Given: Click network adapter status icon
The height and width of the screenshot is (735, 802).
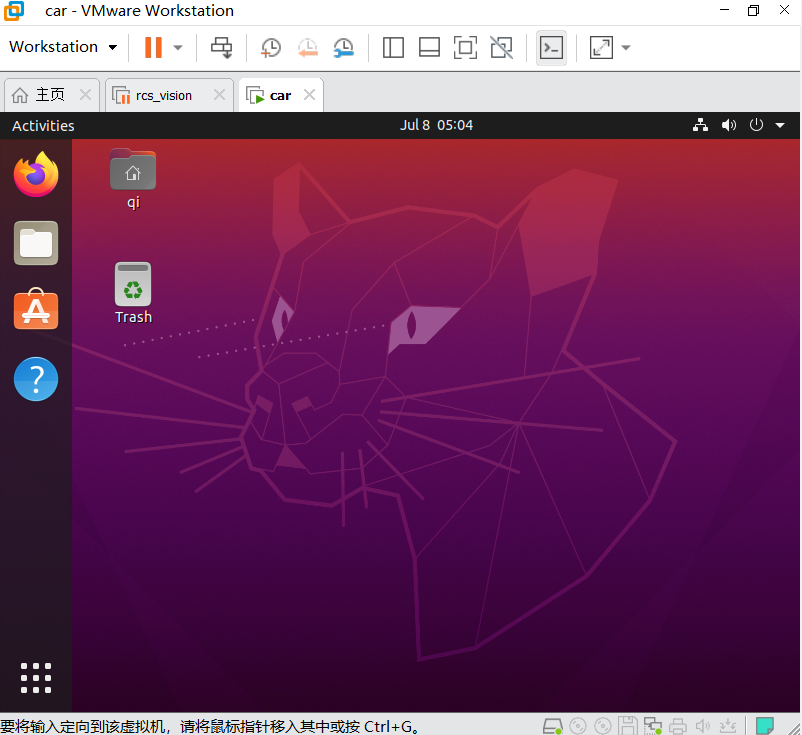Looking at the screenshot, I should click(x=653, y=726).
